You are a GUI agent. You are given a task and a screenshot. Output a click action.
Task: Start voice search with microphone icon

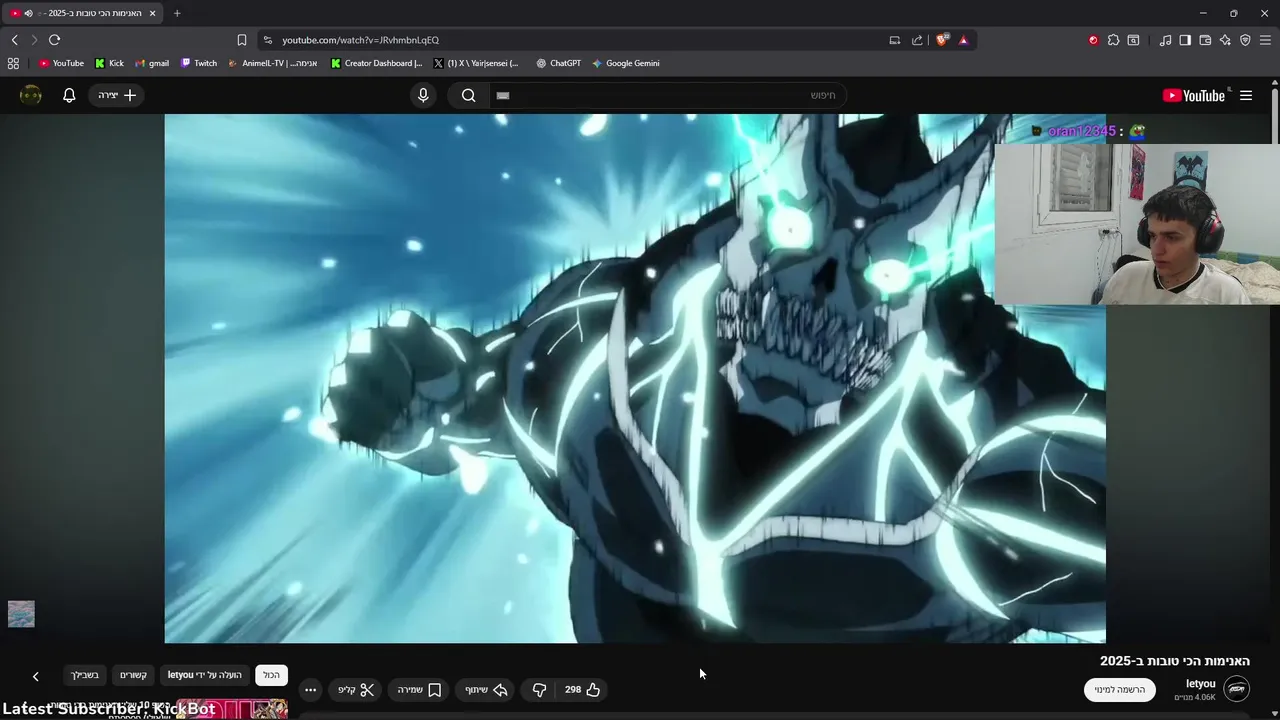pyautogui.click(x=423, y=95)
